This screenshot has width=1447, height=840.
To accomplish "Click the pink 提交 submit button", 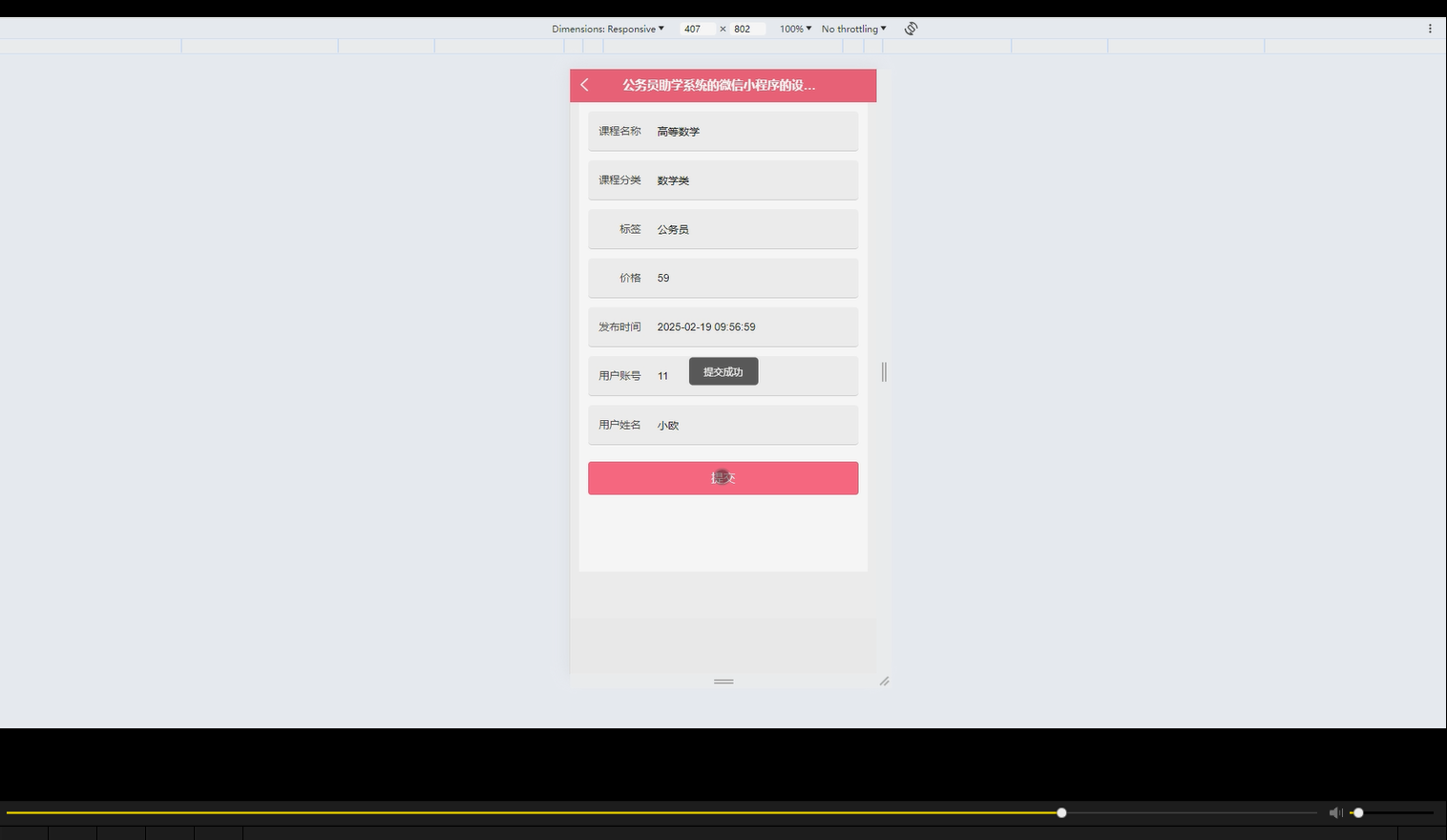I will pos(723,478).
